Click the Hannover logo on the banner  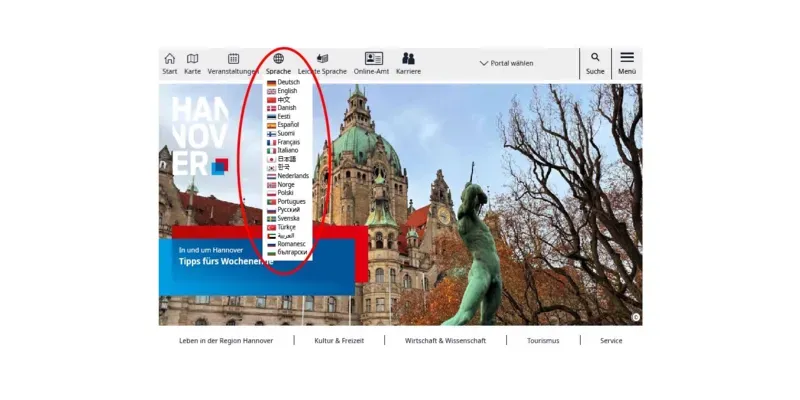(200, 136)
